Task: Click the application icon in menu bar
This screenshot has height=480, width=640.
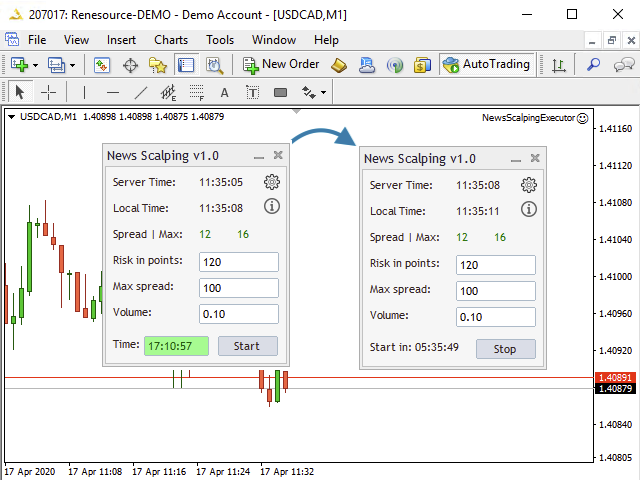Action: click(11, 40)
